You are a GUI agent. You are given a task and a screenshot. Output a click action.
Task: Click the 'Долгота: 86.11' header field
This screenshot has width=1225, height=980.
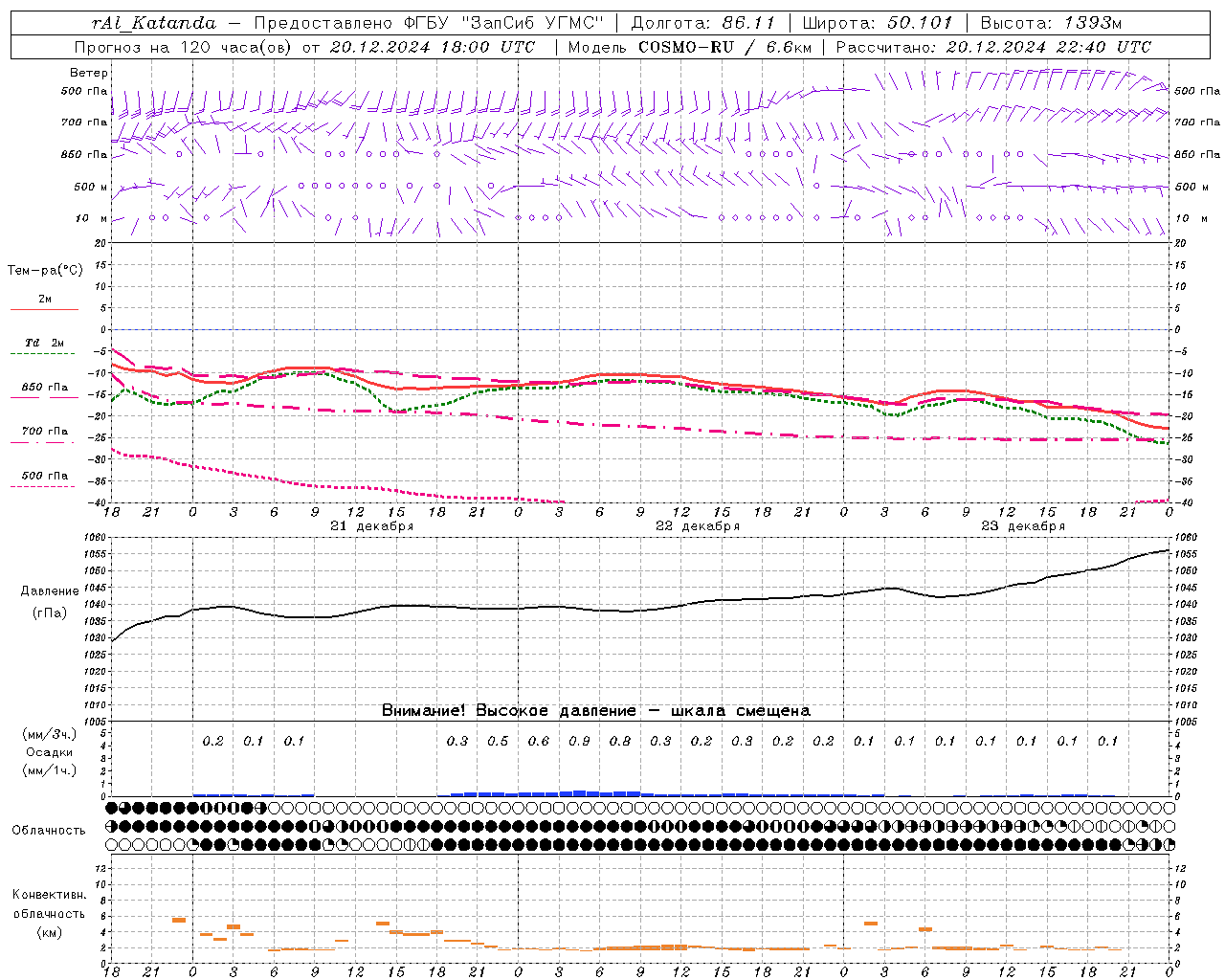tap(703, 23)
